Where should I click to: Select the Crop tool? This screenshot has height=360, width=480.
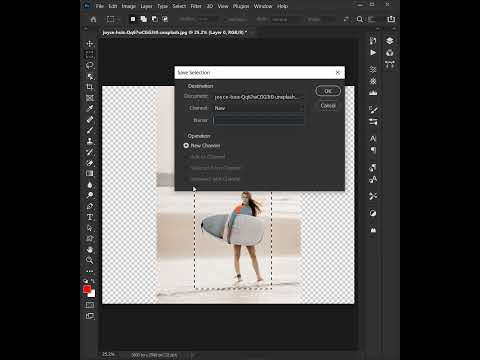pos(90,87)
